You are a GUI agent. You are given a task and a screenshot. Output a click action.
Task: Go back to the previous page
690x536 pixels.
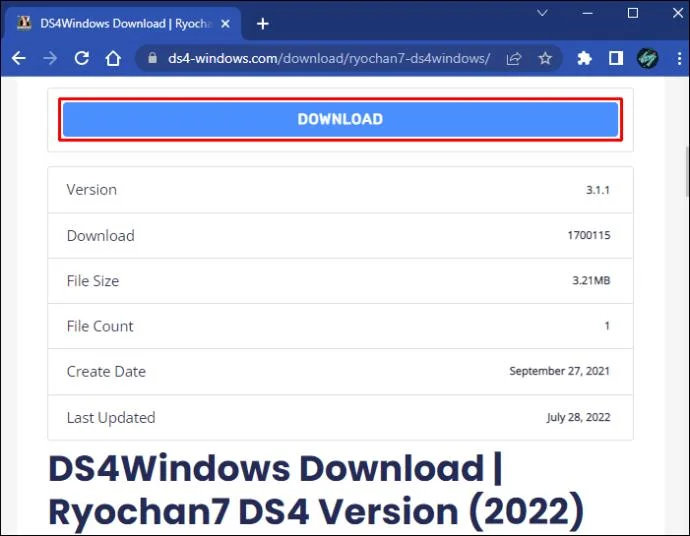[x=18, y=58]
